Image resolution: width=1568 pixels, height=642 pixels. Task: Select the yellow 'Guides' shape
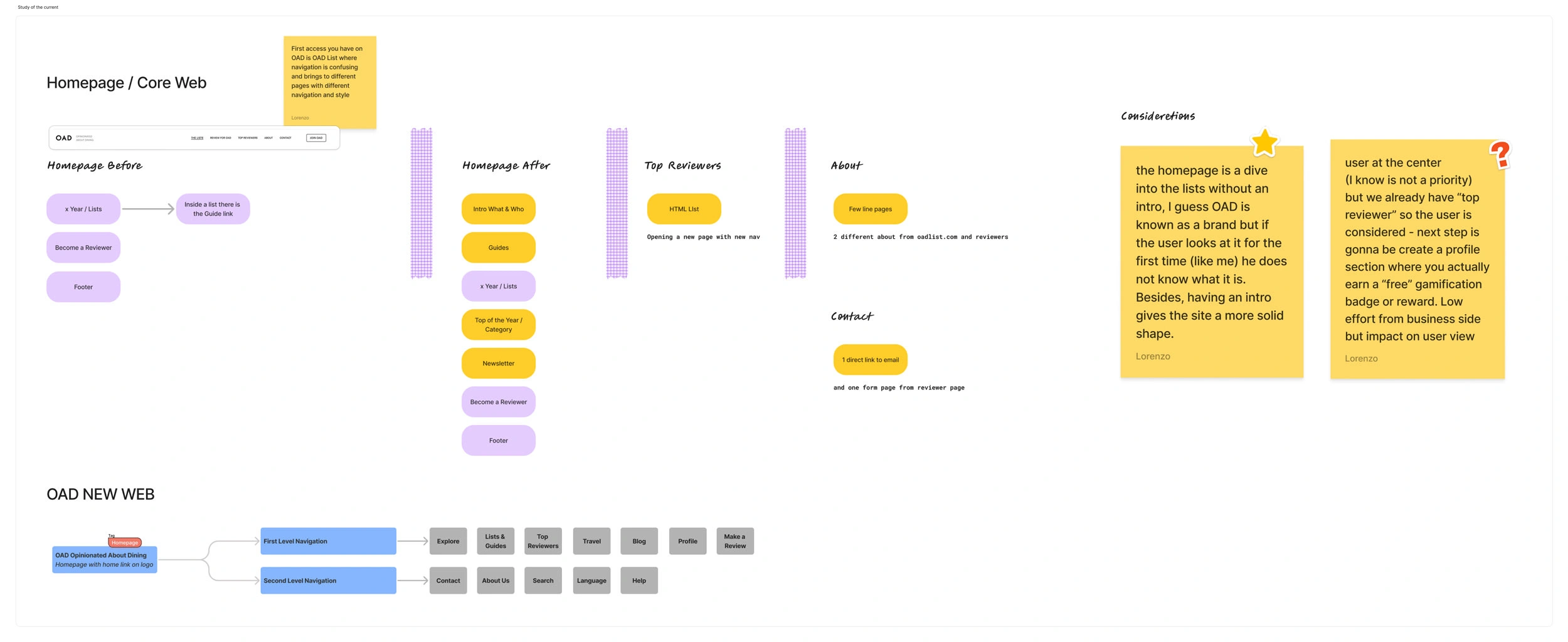(x=499, y=248)
